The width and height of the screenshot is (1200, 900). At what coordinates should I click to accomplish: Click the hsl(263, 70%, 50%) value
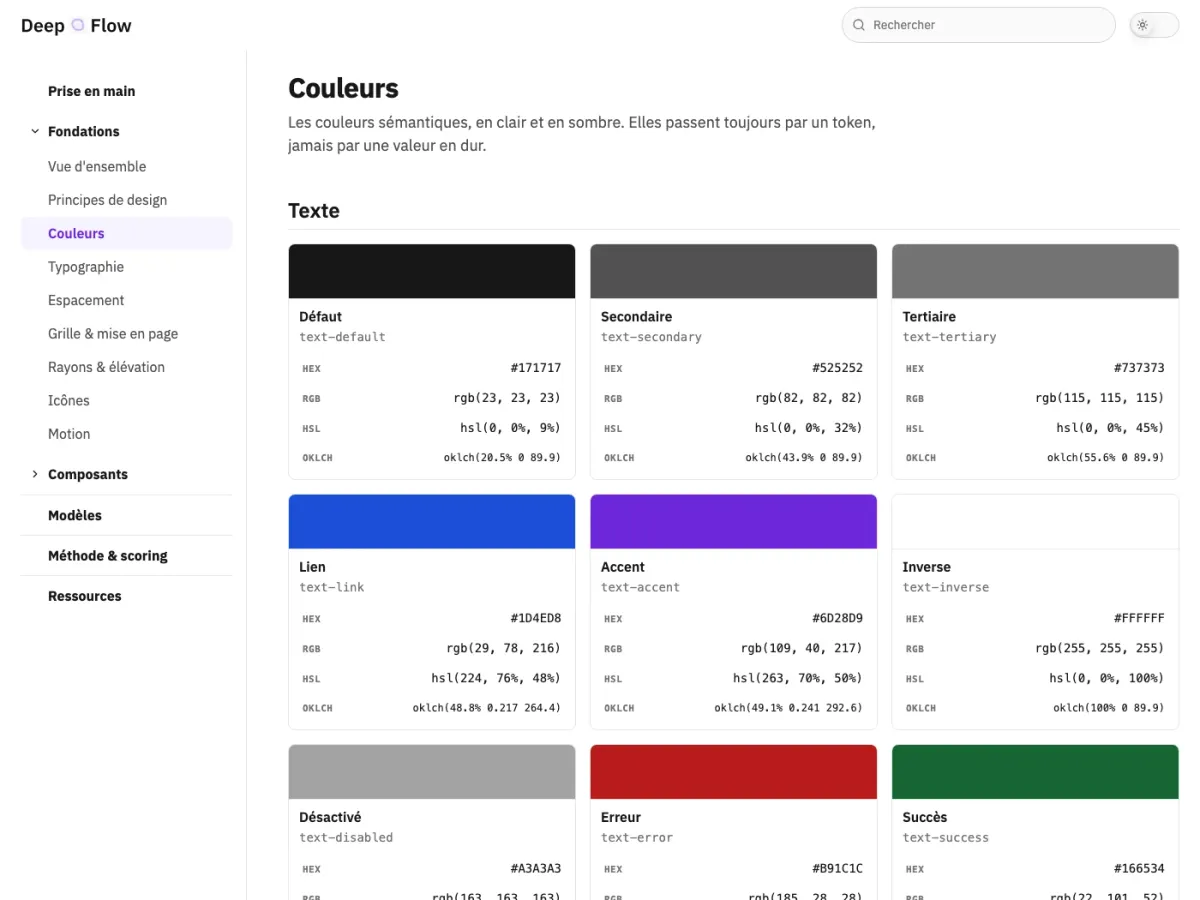point(798,678)
